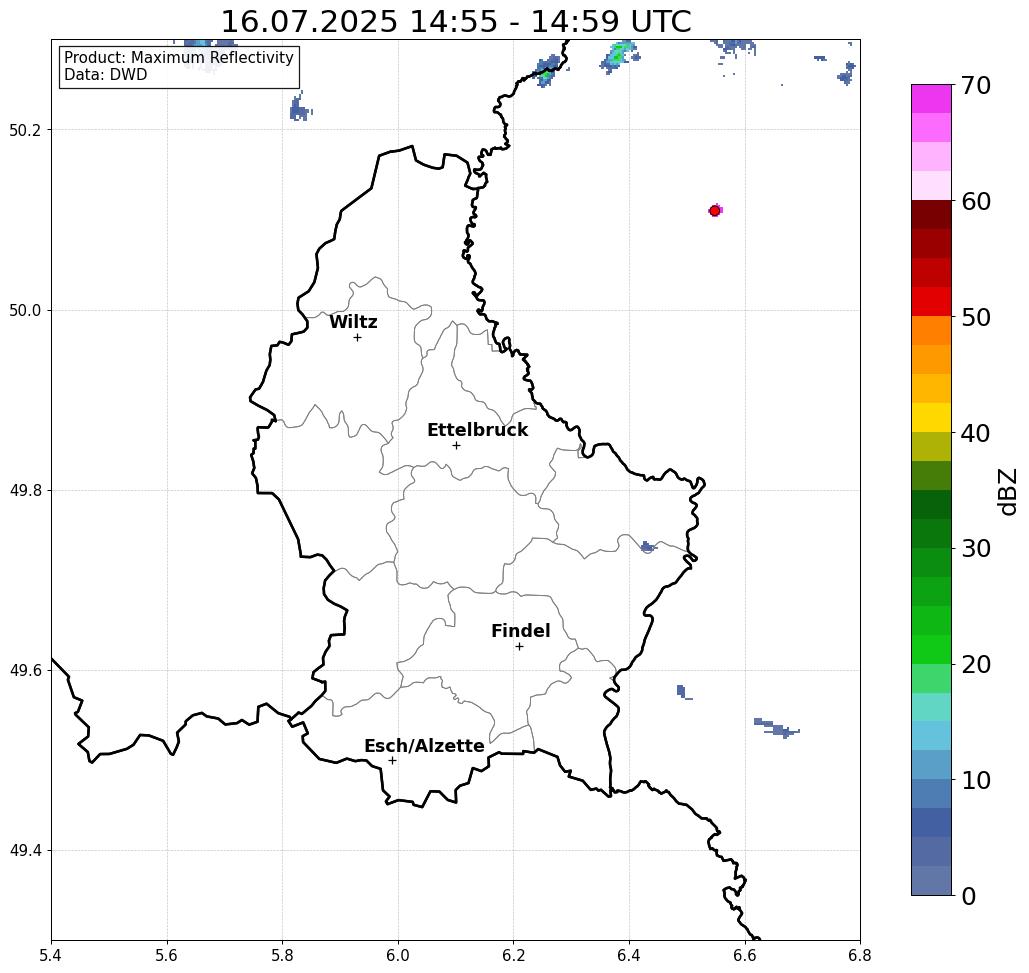Click the Ettelbruck cross marker
The image size is (1029, 973).
pyautogui.click(x=457, y=445)
